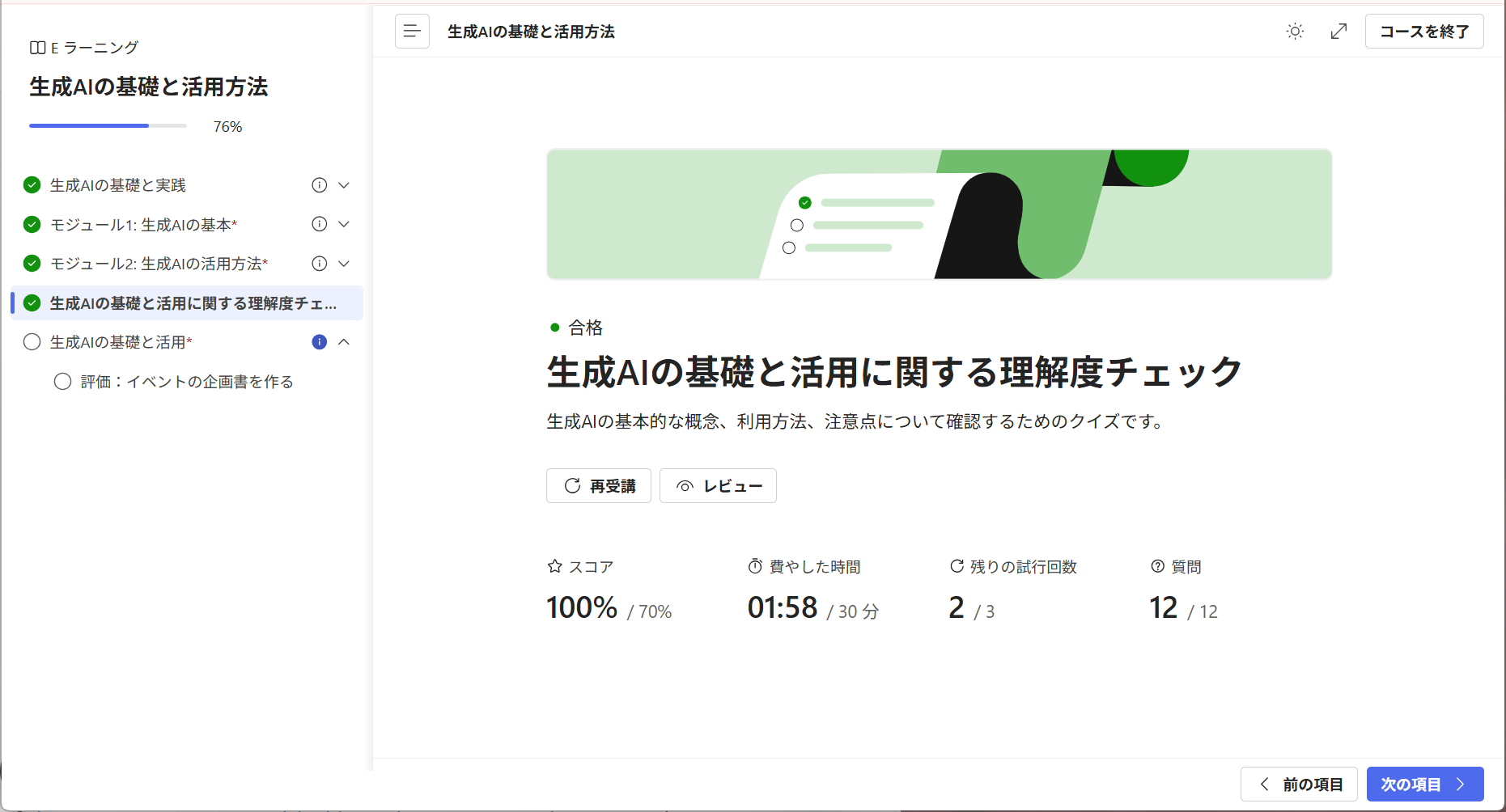Viewport: 1506px width, 812px height.
Task: Open 生成AIの基礎と活用 section in sidebar
Action: 121,342
